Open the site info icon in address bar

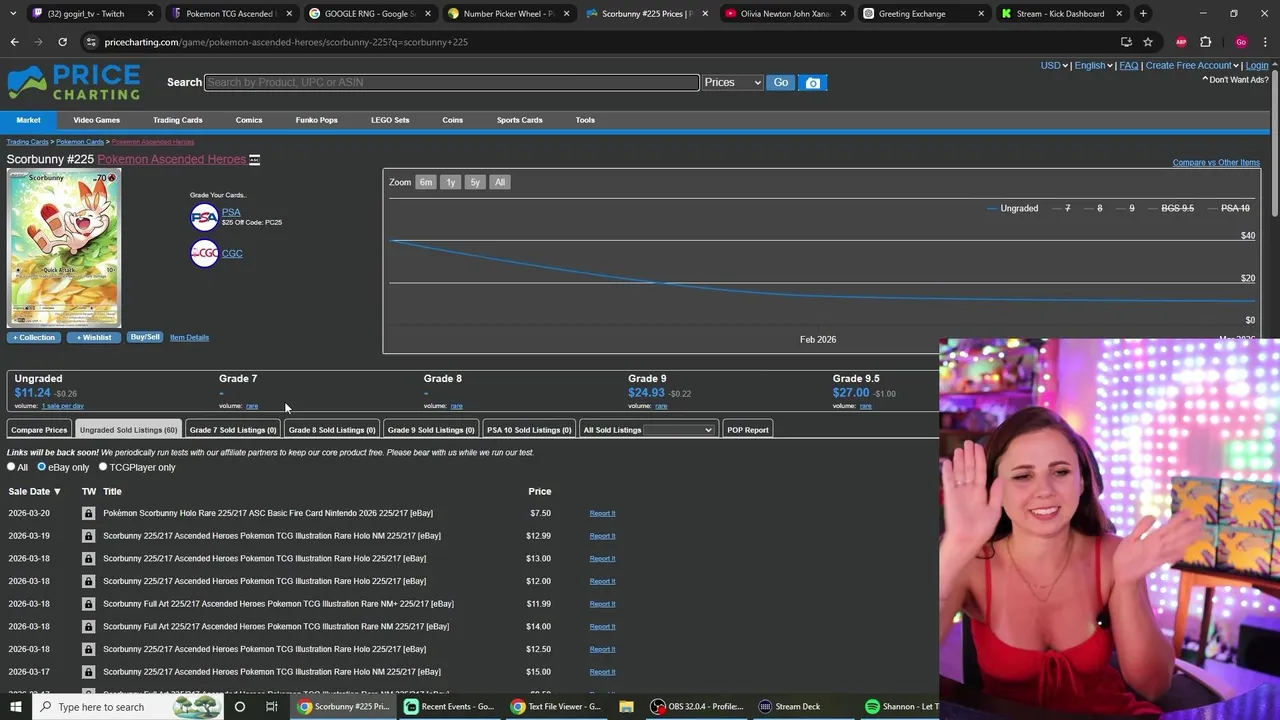tap(91, 42)
